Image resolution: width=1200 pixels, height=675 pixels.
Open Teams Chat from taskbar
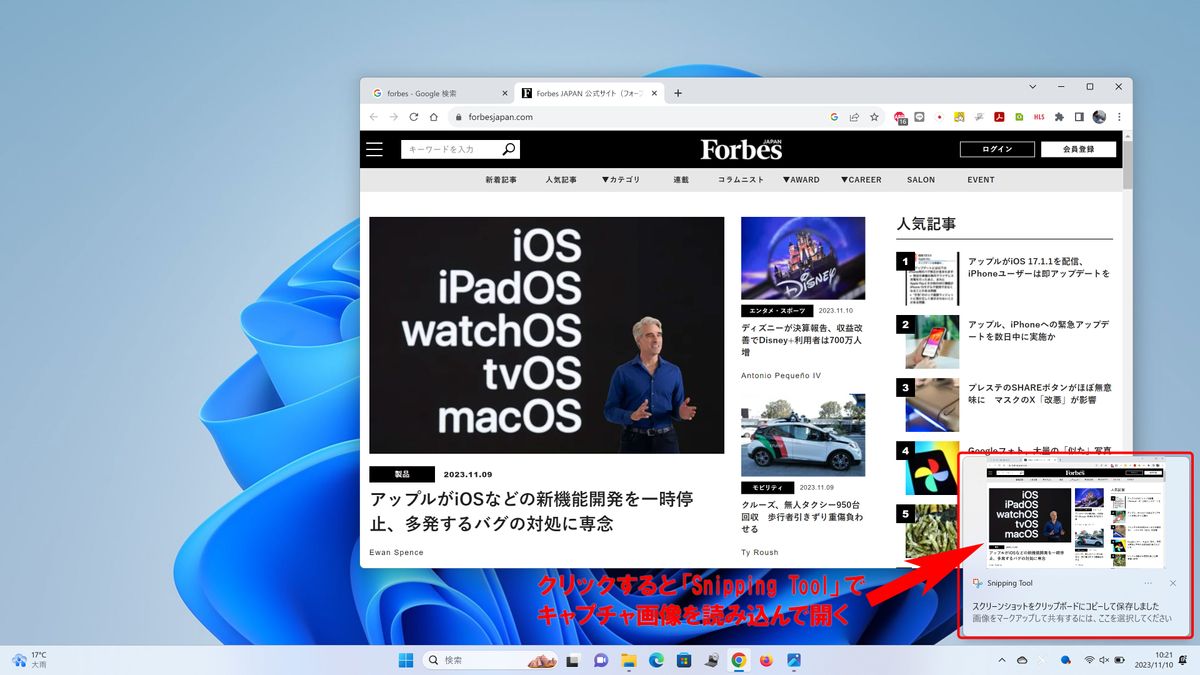click(601, 660)
